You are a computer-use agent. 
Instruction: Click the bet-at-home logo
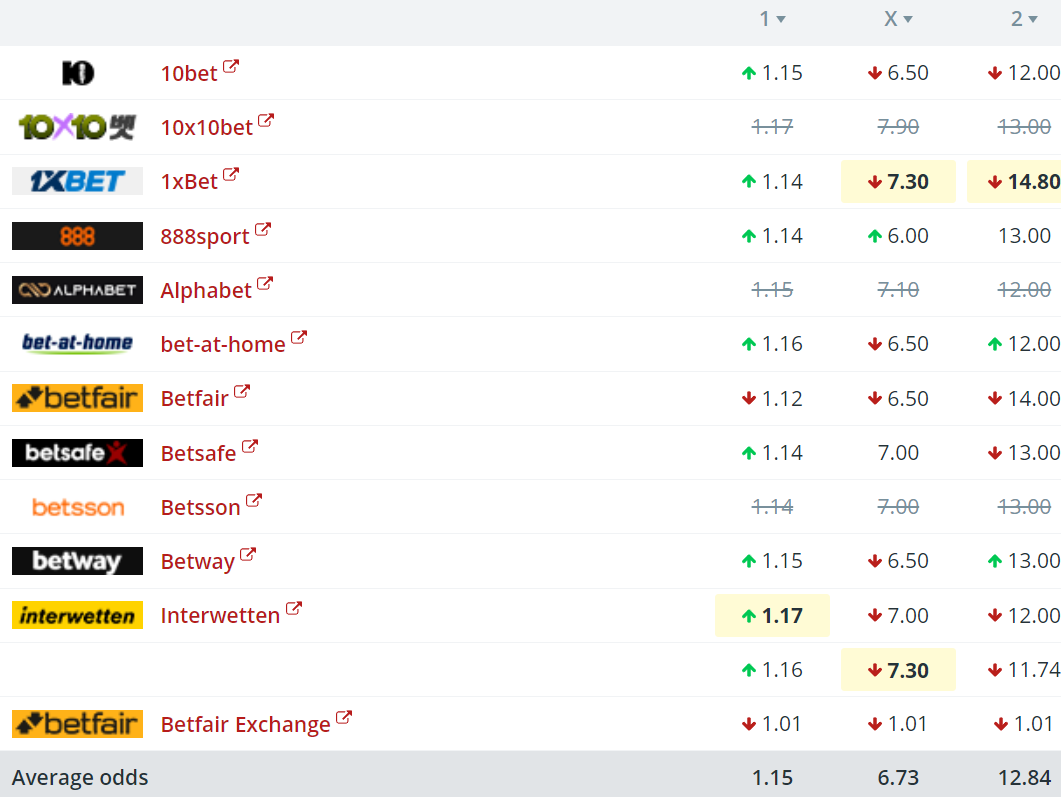77,344
